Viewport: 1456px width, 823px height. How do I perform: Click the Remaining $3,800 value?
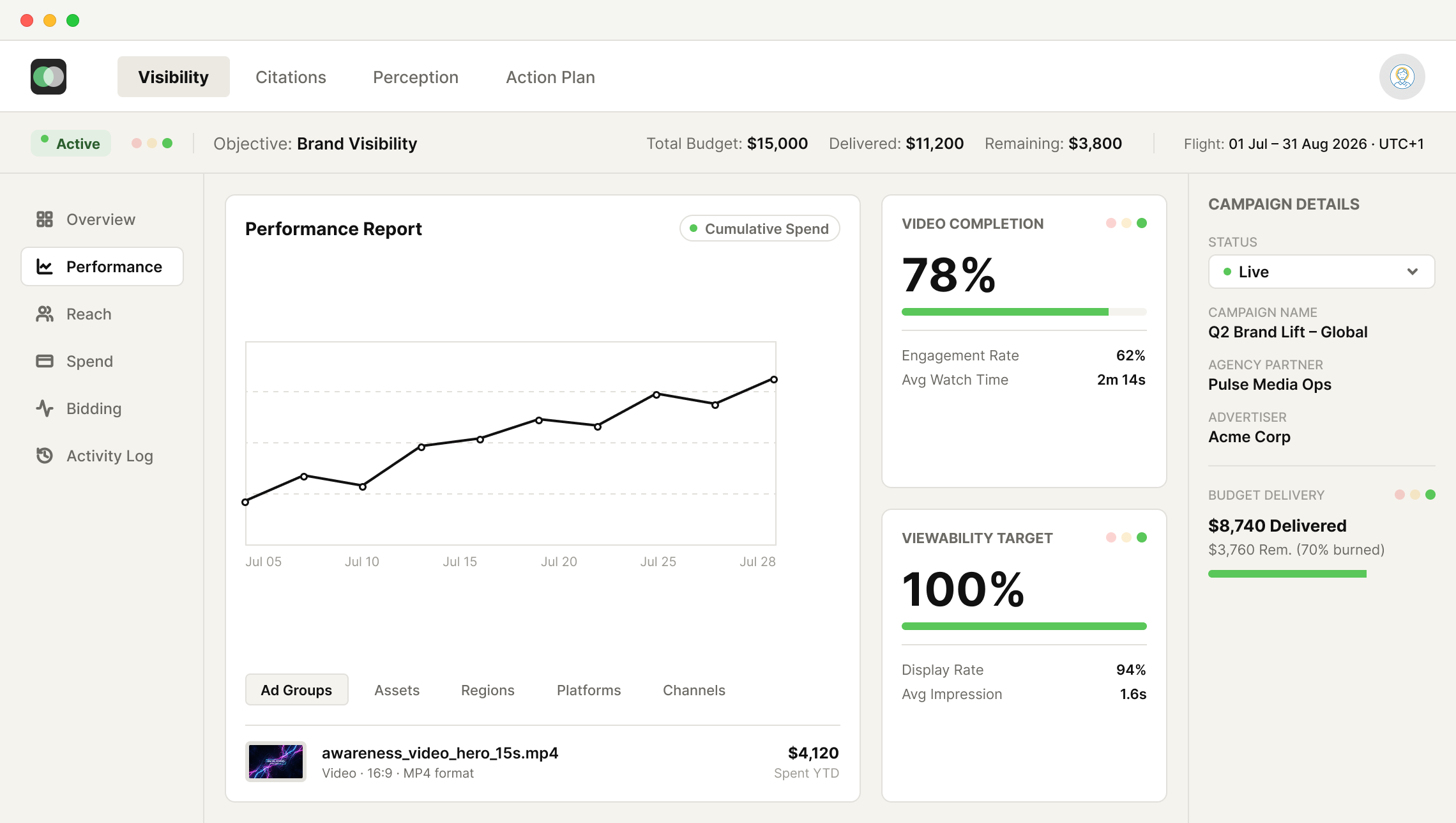pos(1095,143)
